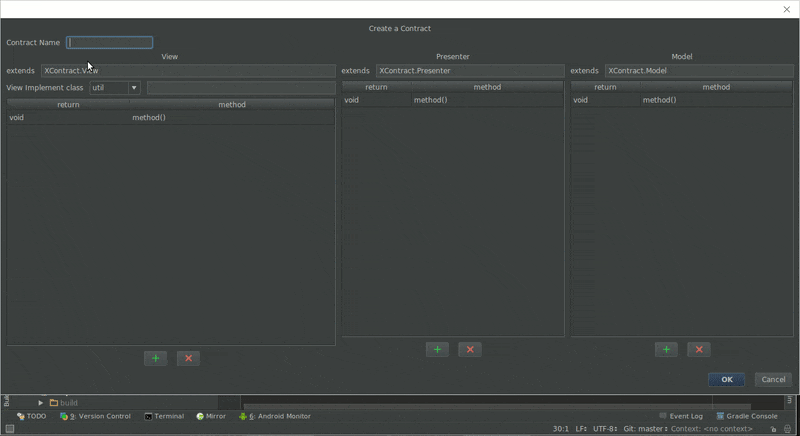The width and height of the screenshot is (800, 436).
Task: Edit the Model extends field
Action: tap(699, 70)
